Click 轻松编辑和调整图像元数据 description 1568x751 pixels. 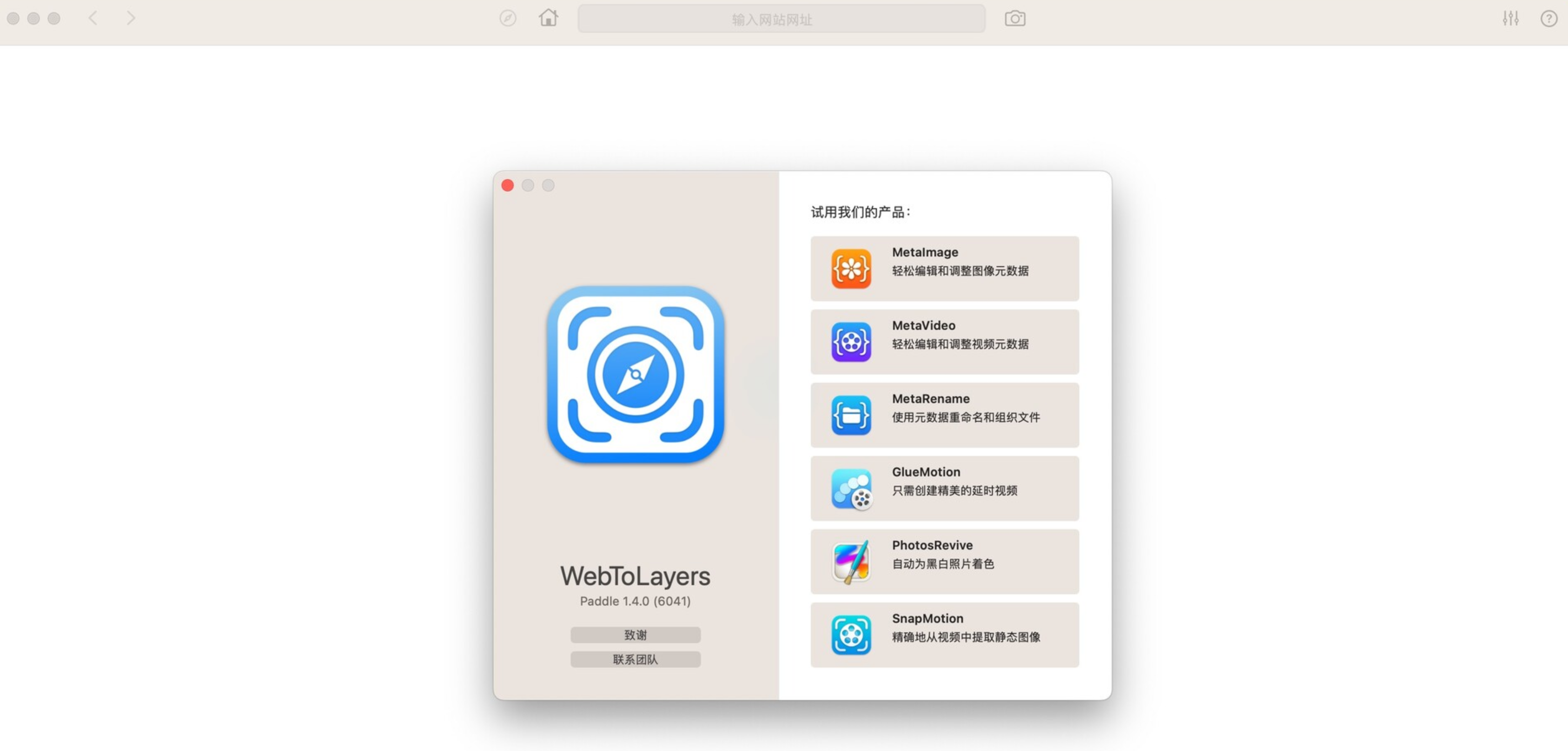point(960,271)
